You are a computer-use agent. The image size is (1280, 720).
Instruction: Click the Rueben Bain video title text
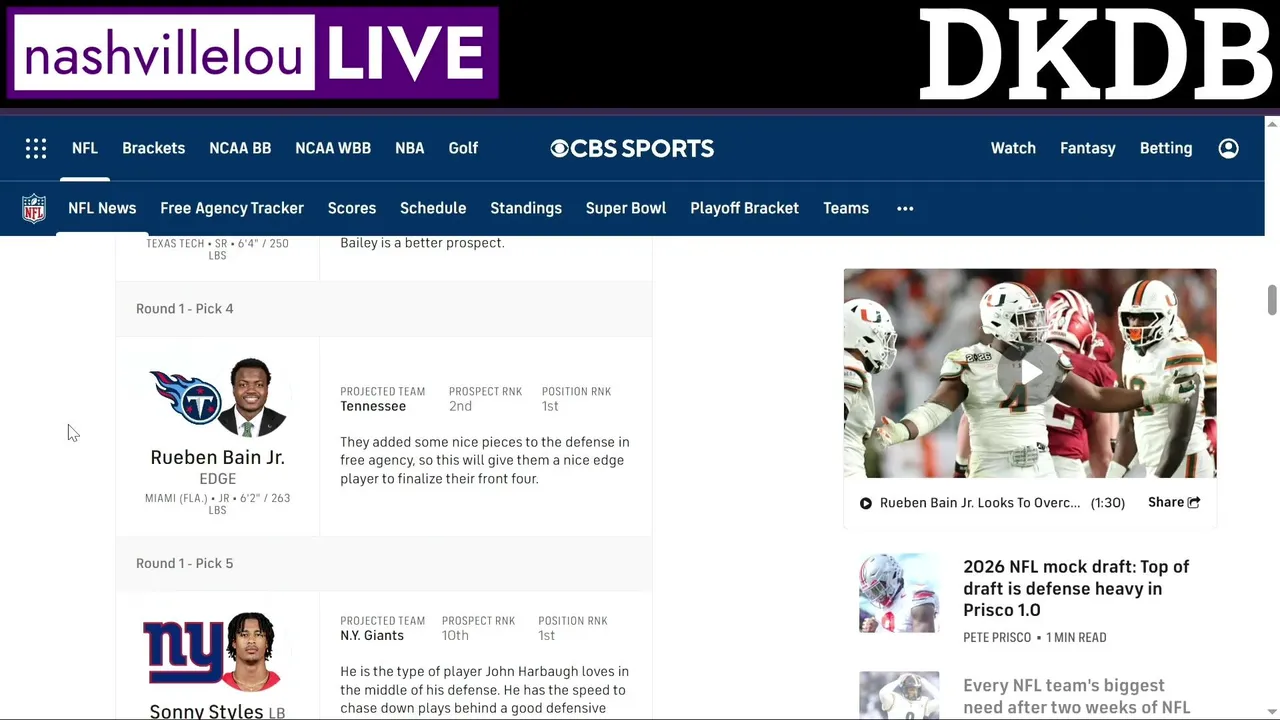pos(980,503)
